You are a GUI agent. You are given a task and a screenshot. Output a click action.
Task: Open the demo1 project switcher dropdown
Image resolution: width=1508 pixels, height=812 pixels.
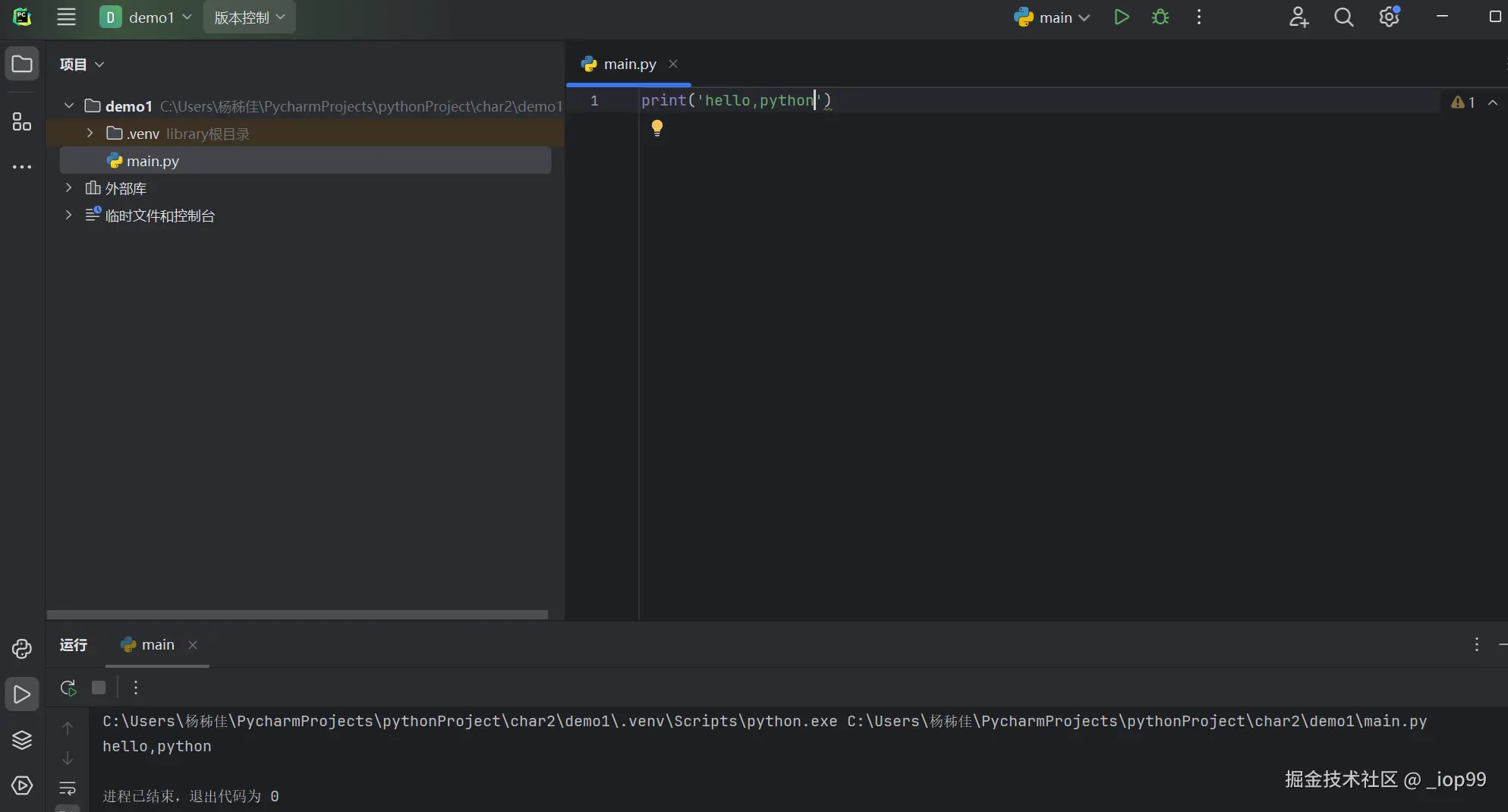point(146,17)
